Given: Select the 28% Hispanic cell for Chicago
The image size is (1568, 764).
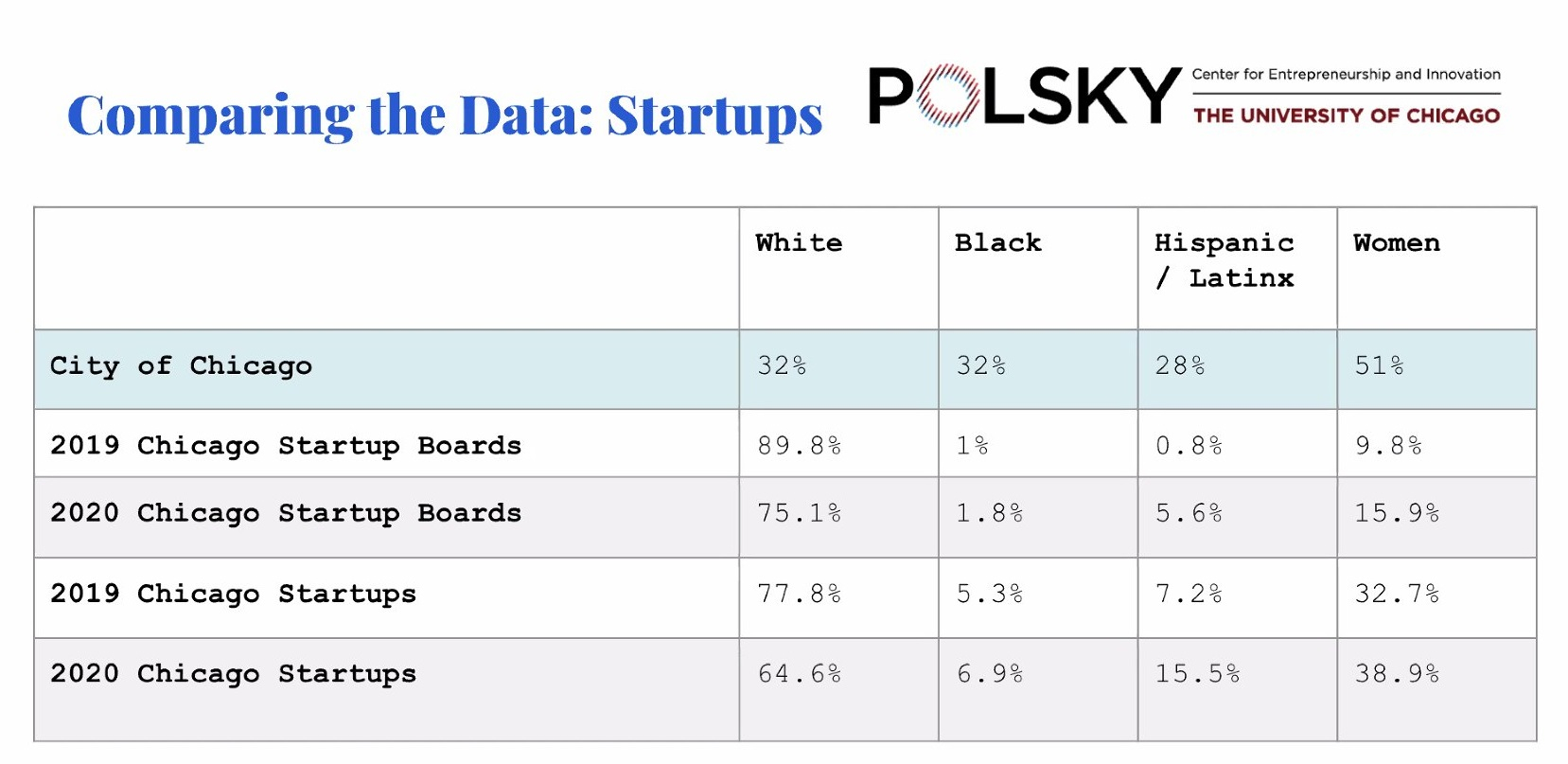Looking at the screenshot, I should [1179, 366].
